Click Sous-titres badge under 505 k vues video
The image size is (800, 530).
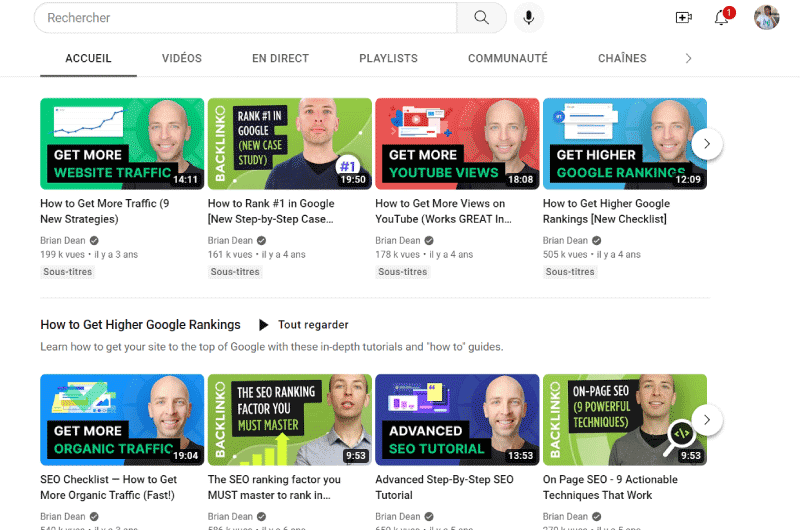point(570,272)
